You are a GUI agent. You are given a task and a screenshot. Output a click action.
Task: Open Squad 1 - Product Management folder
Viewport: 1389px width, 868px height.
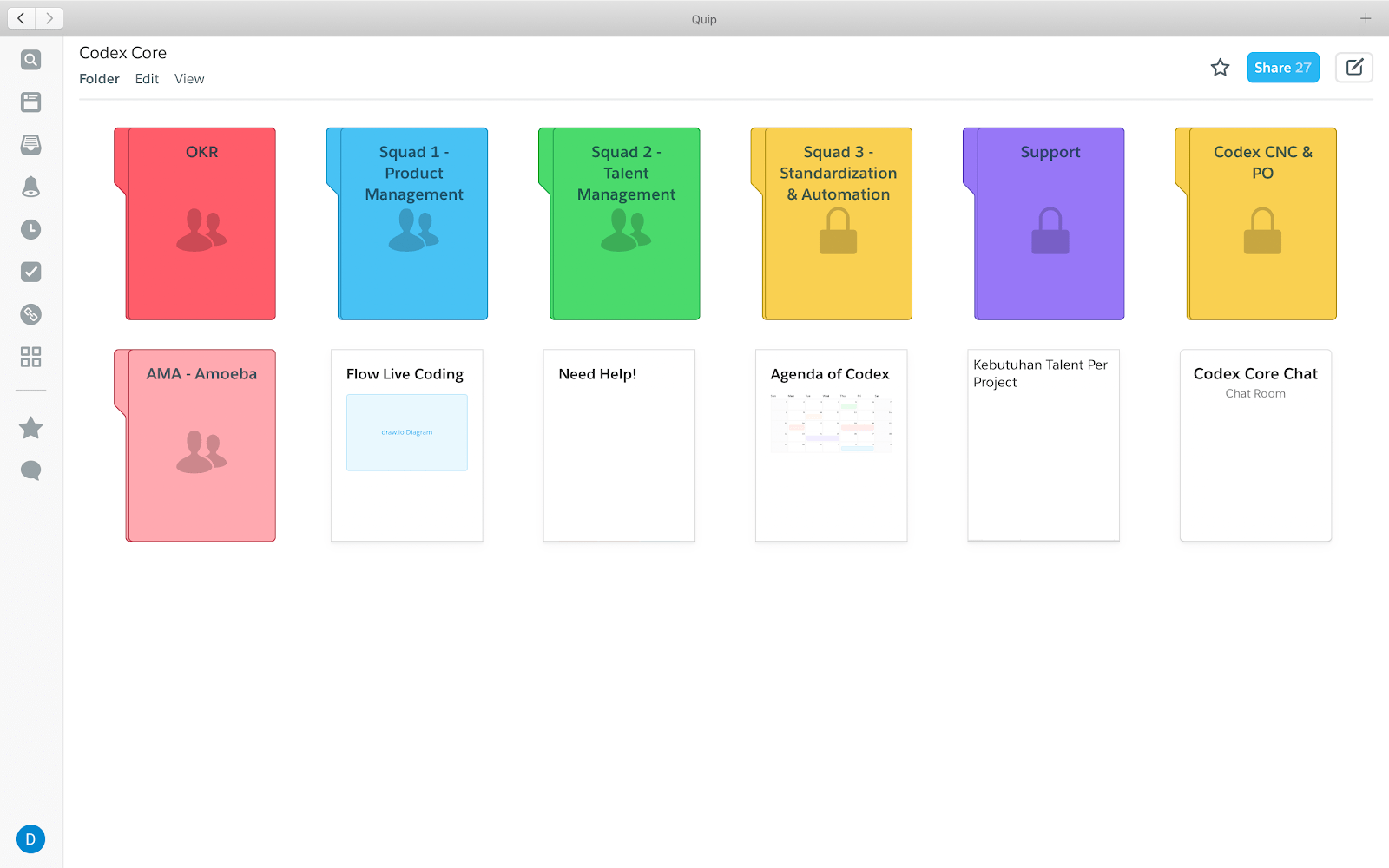[x=407, y=224]
